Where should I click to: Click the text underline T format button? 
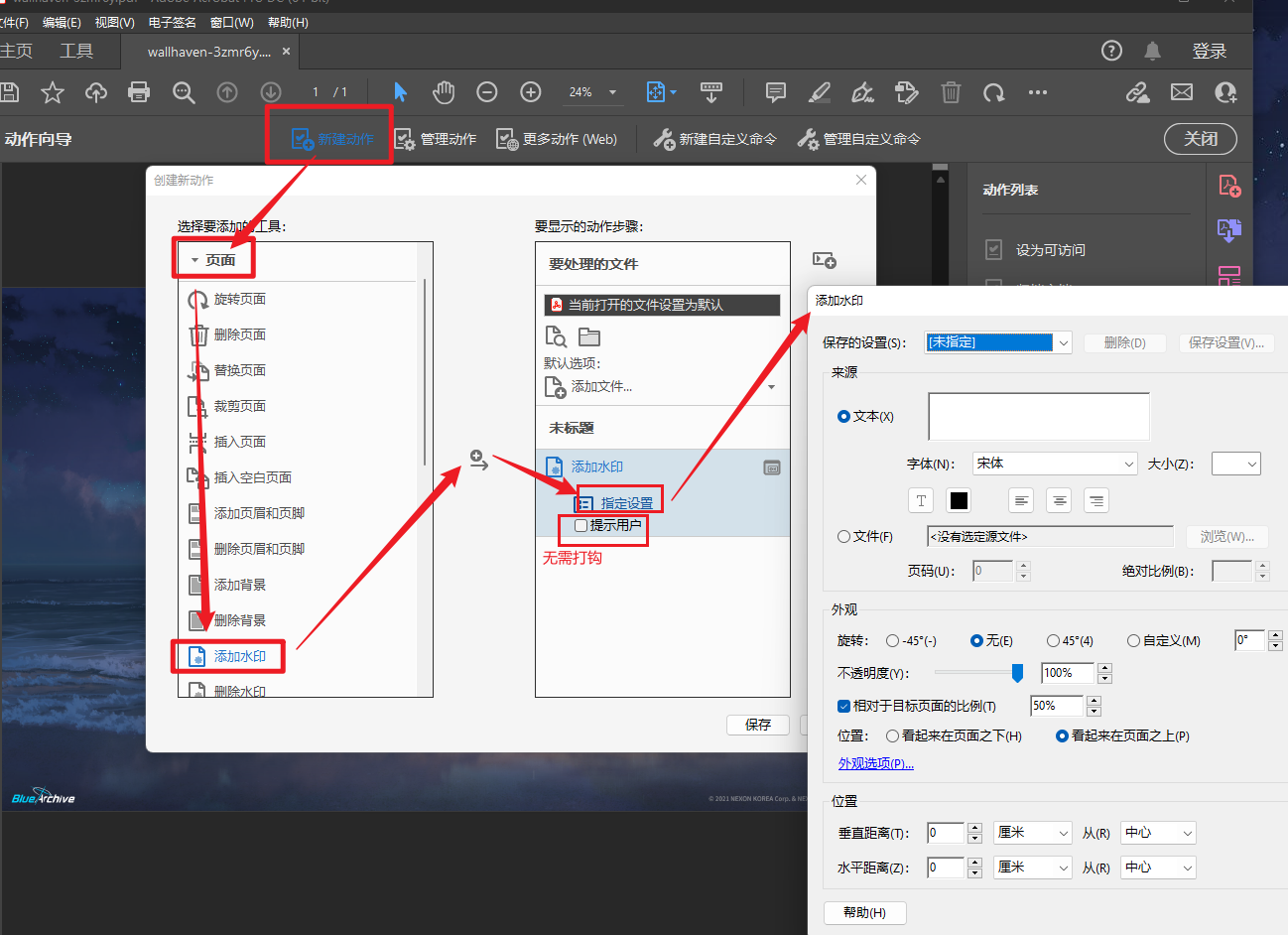coord(921,500)
